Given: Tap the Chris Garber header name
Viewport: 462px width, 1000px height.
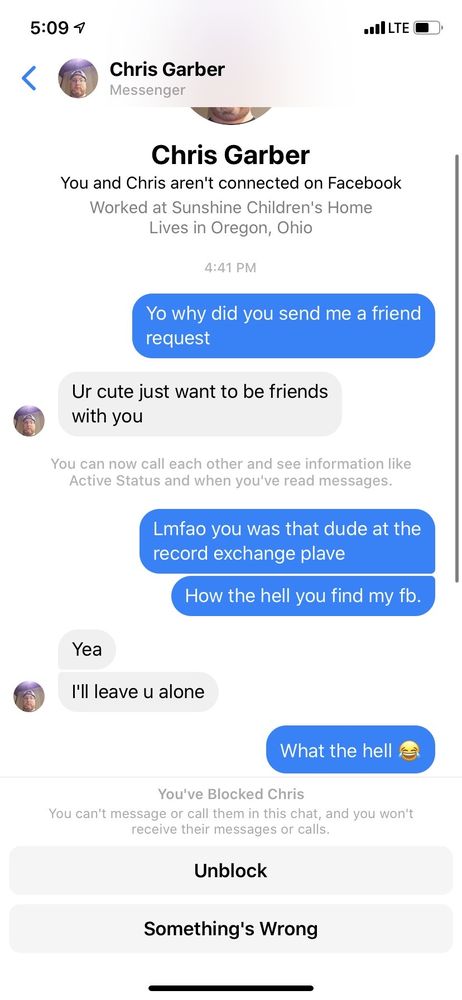Looking at the screenshot, I should click(x=167, y=69).
